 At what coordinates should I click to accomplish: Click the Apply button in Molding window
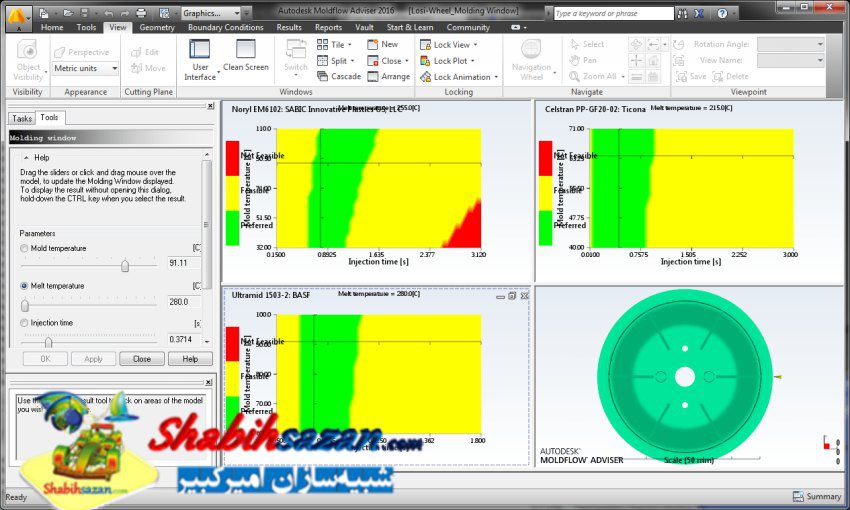tap(93, 359)
